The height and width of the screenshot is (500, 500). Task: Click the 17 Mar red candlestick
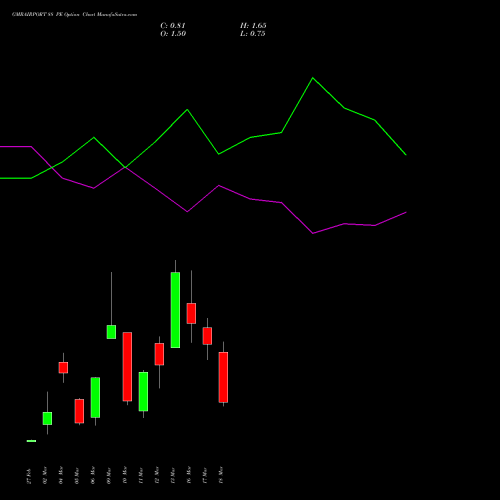(207, 336)
